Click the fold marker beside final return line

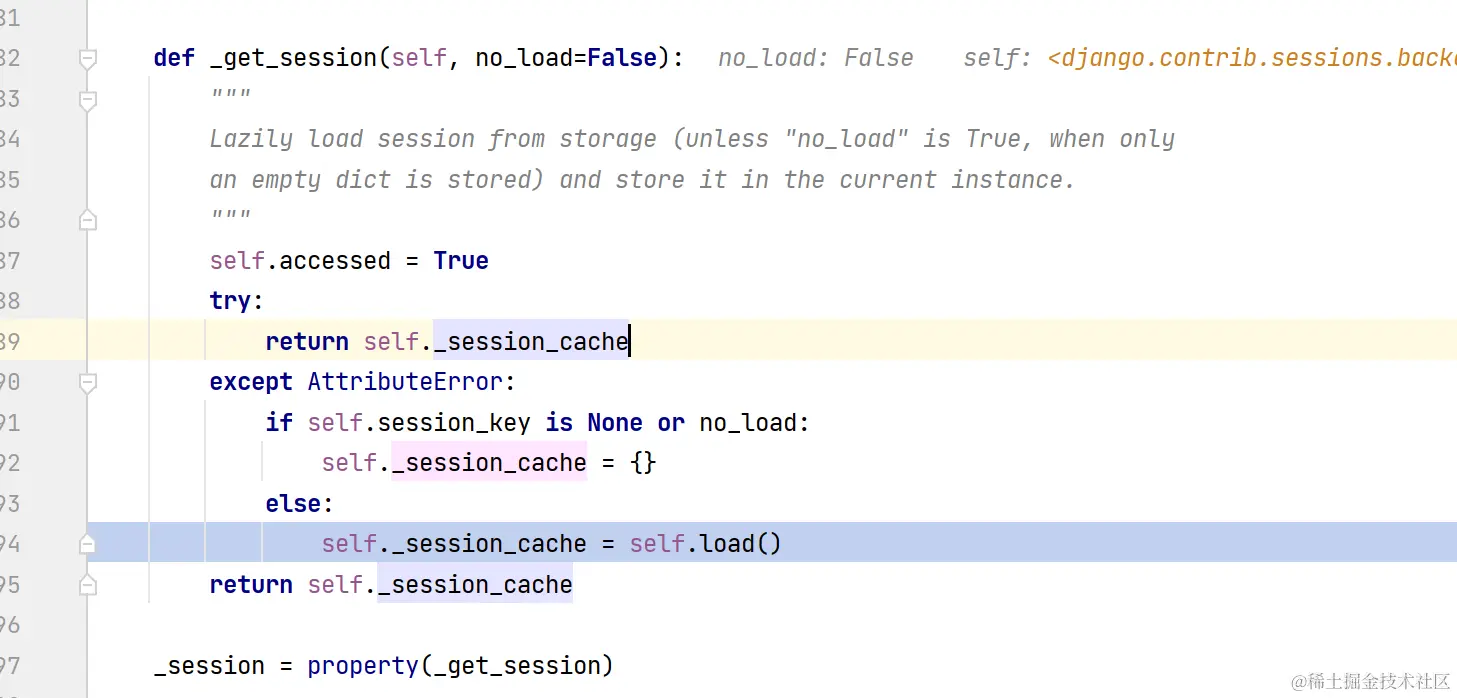tap(88, 584)
